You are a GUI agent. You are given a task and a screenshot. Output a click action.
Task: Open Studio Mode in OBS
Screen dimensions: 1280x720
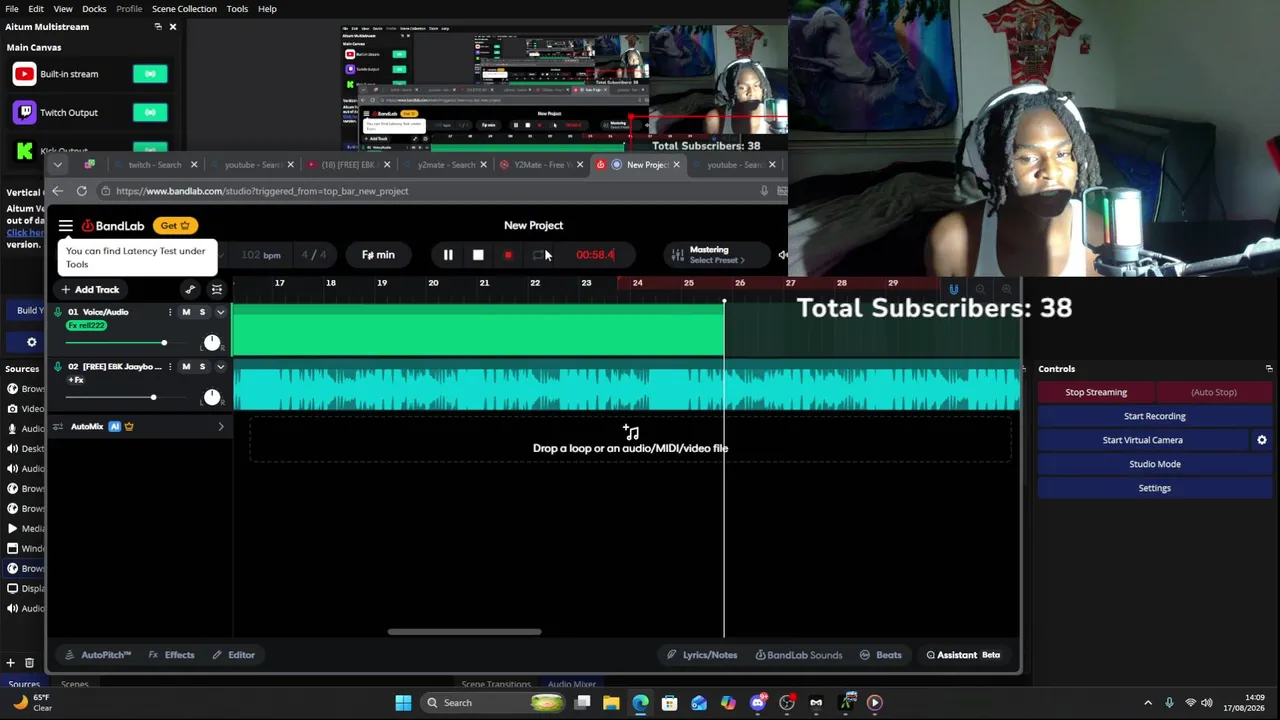click(x=1155, y=464)
